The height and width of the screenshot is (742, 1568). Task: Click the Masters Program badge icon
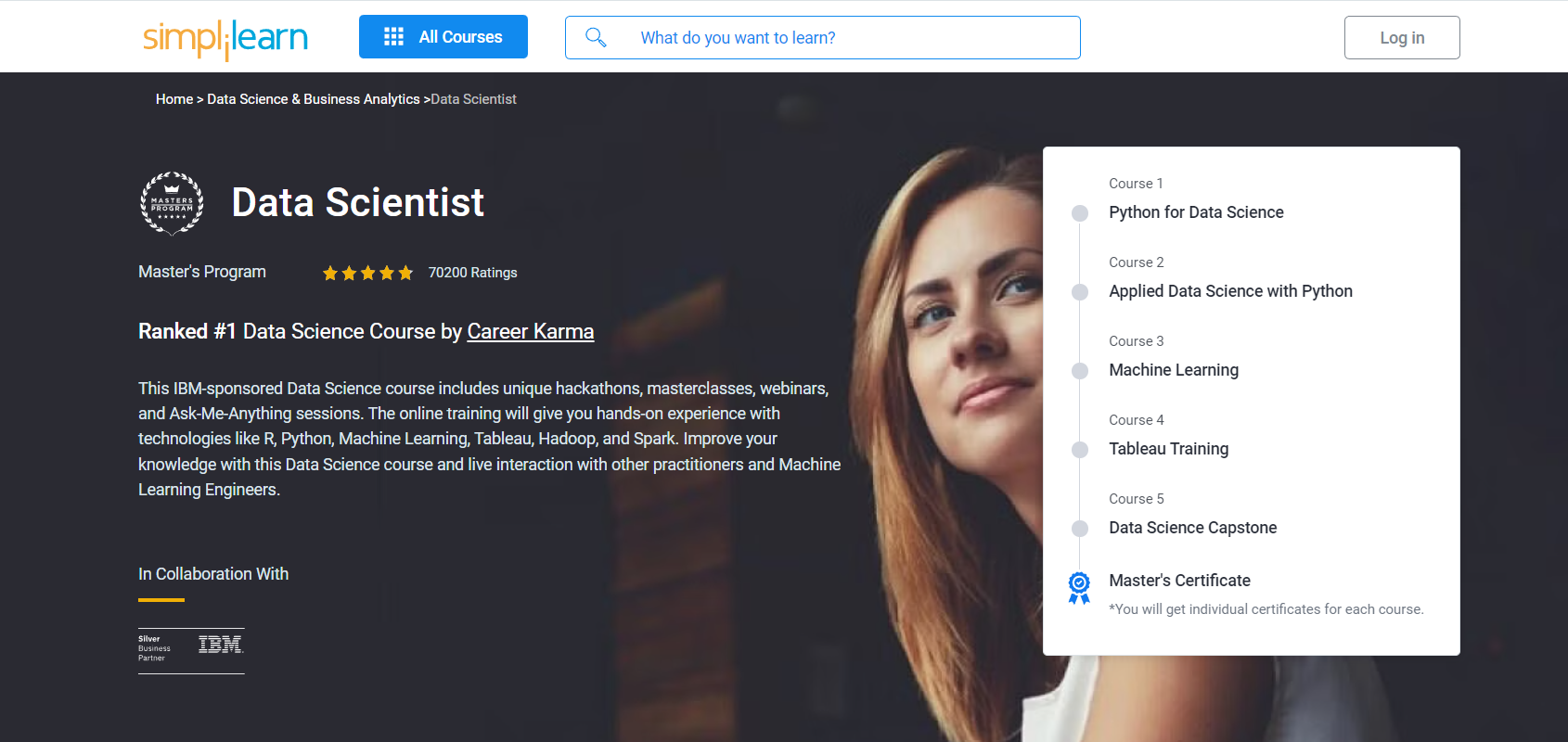point(172,203)
